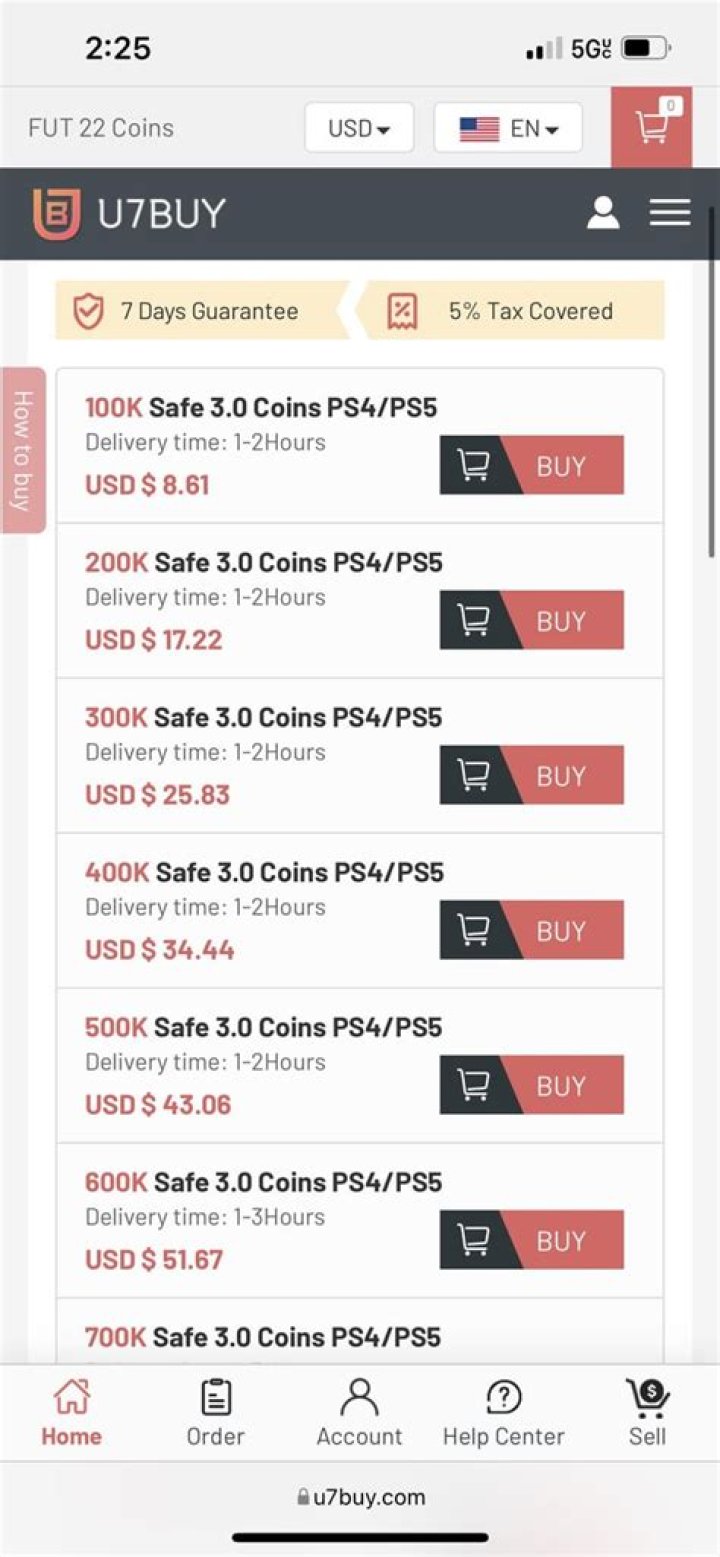
Task: Click the U7BUY logo
Action: pyautogui.click(x=129, y=214)
